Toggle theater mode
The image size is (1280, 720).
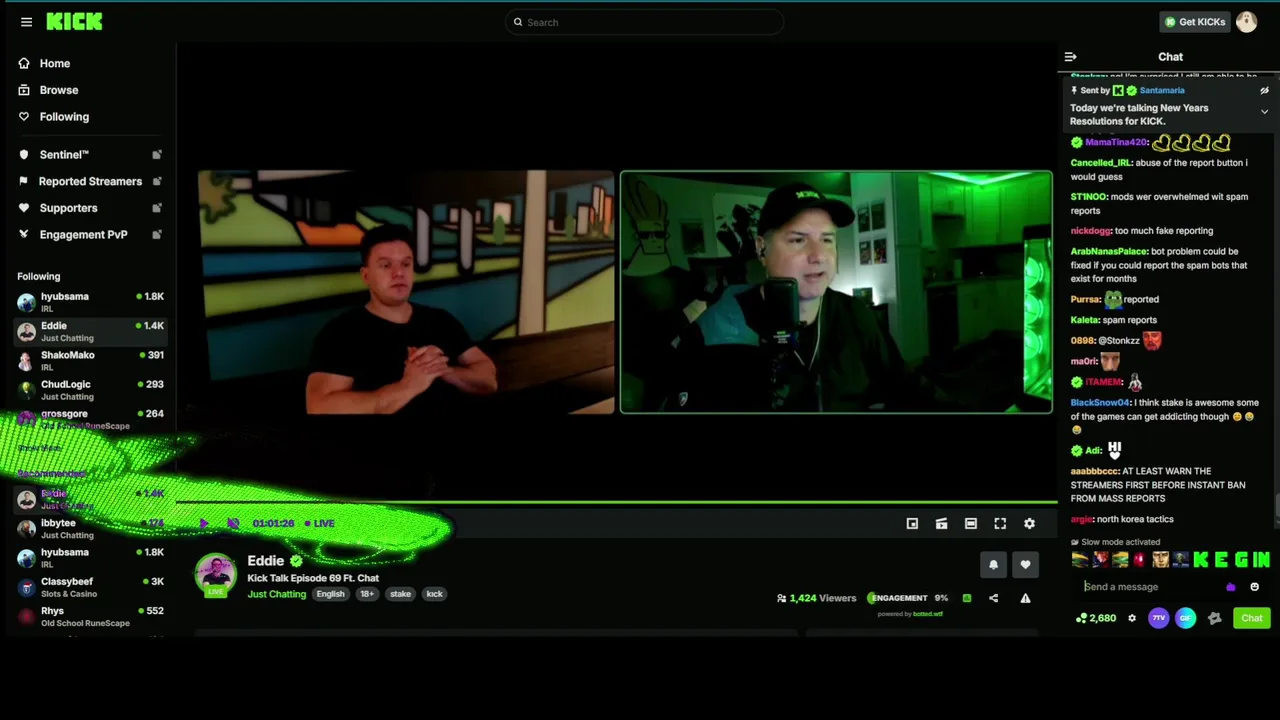click(970, 523)
